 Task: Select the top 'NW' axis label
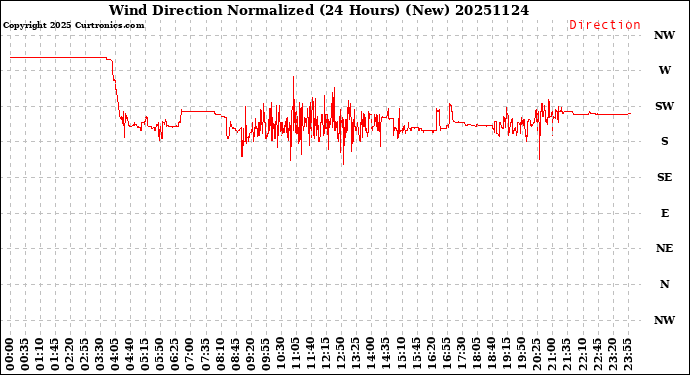(664, 35)
